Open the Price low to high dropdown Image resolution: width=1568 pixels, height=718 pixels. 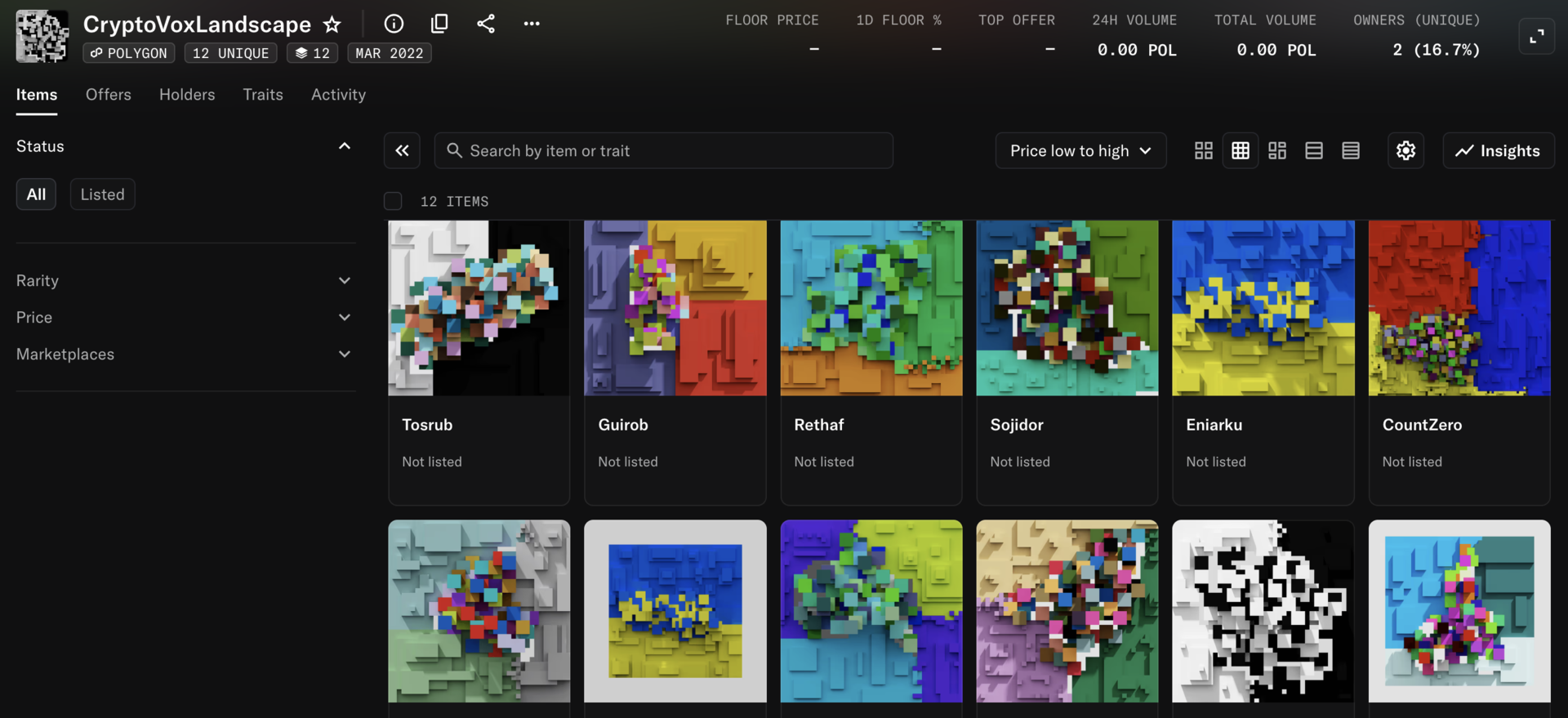[1080, 150]
